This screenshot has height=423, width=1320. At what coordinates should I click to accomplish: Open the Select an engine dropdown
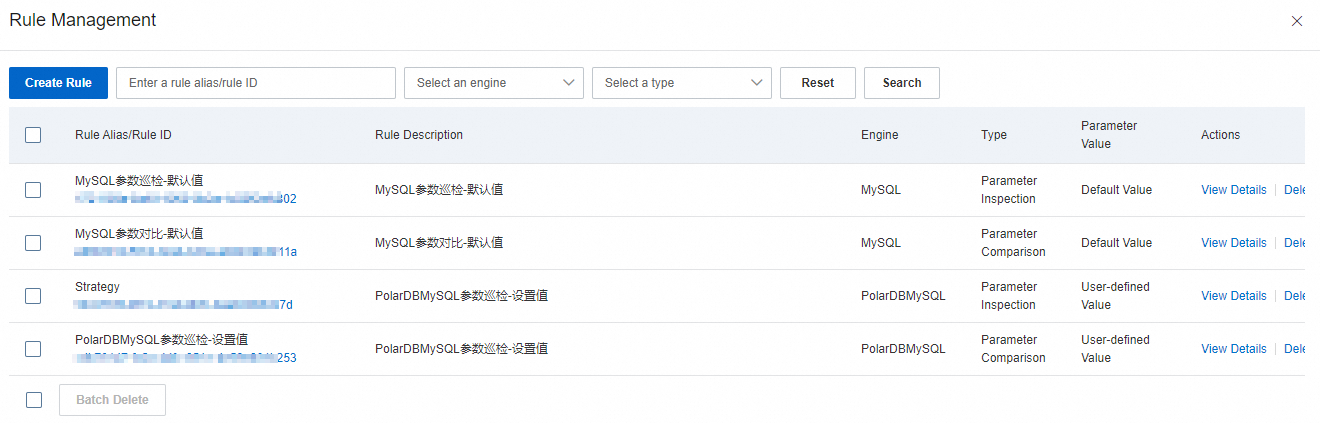494,83
